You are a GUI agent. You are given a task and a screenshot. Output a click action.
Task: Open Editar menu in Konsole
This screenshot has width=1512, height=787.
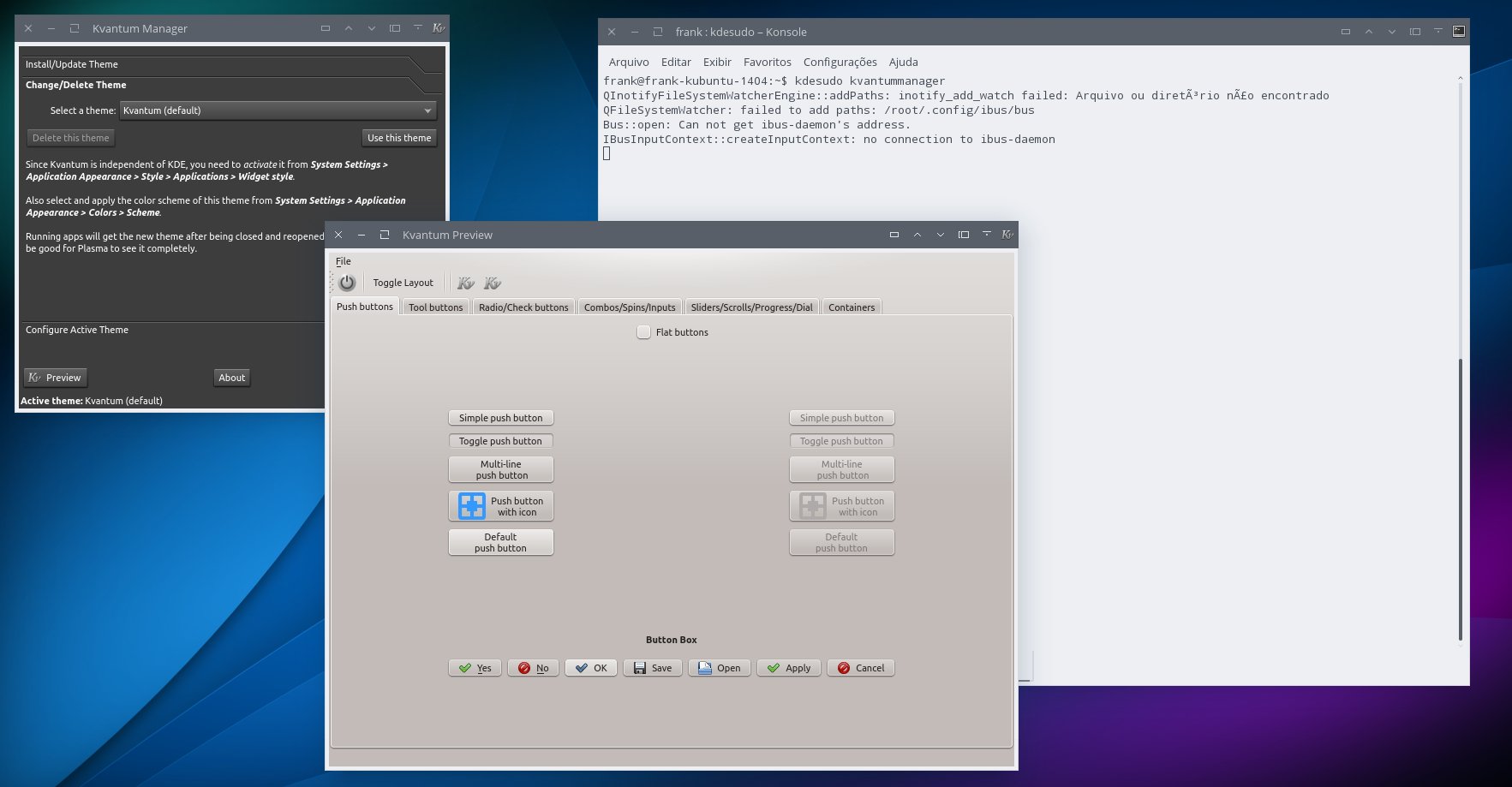pyautogui.click(x=676, y=62)
